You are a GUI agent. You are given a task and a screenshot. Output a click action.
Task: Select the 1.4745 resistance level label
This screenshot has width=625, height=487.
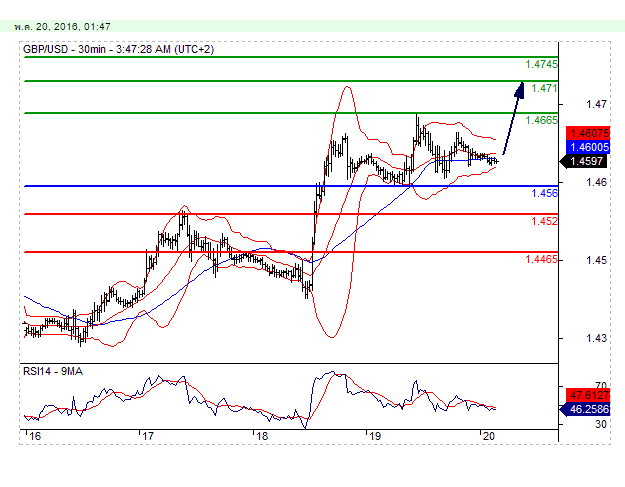click(x=541, y=64)
